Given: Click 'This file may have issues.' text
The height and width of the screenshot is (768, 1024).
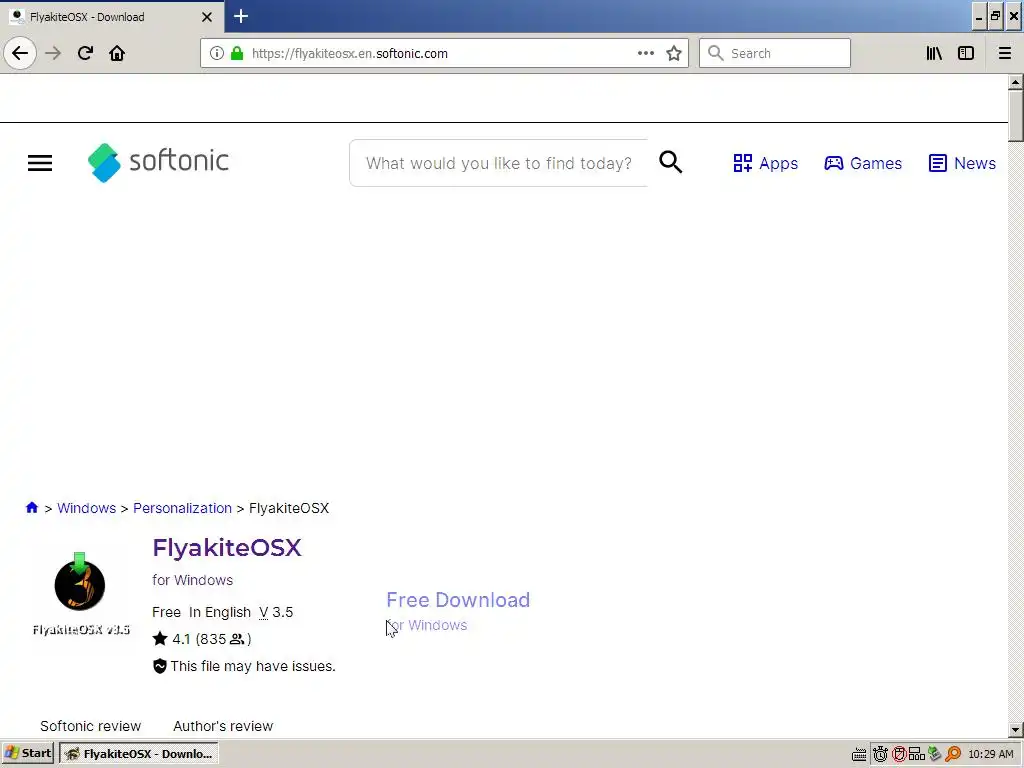Looking at the screenshot, I should [253, 666].
